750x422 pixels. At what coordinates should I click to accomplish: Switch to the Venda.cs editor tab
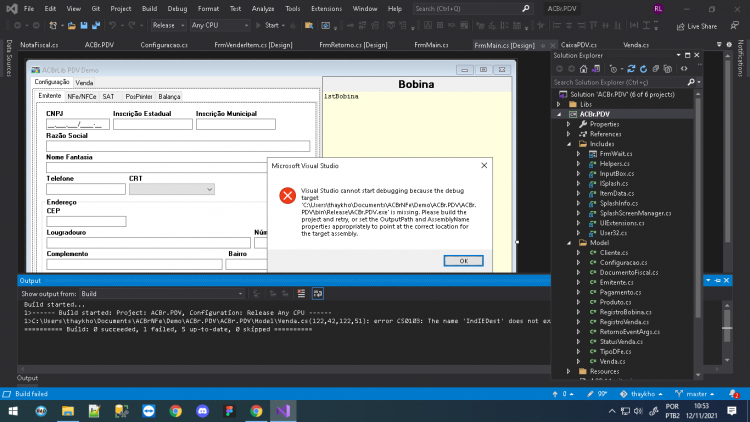(x=636, y=45)
